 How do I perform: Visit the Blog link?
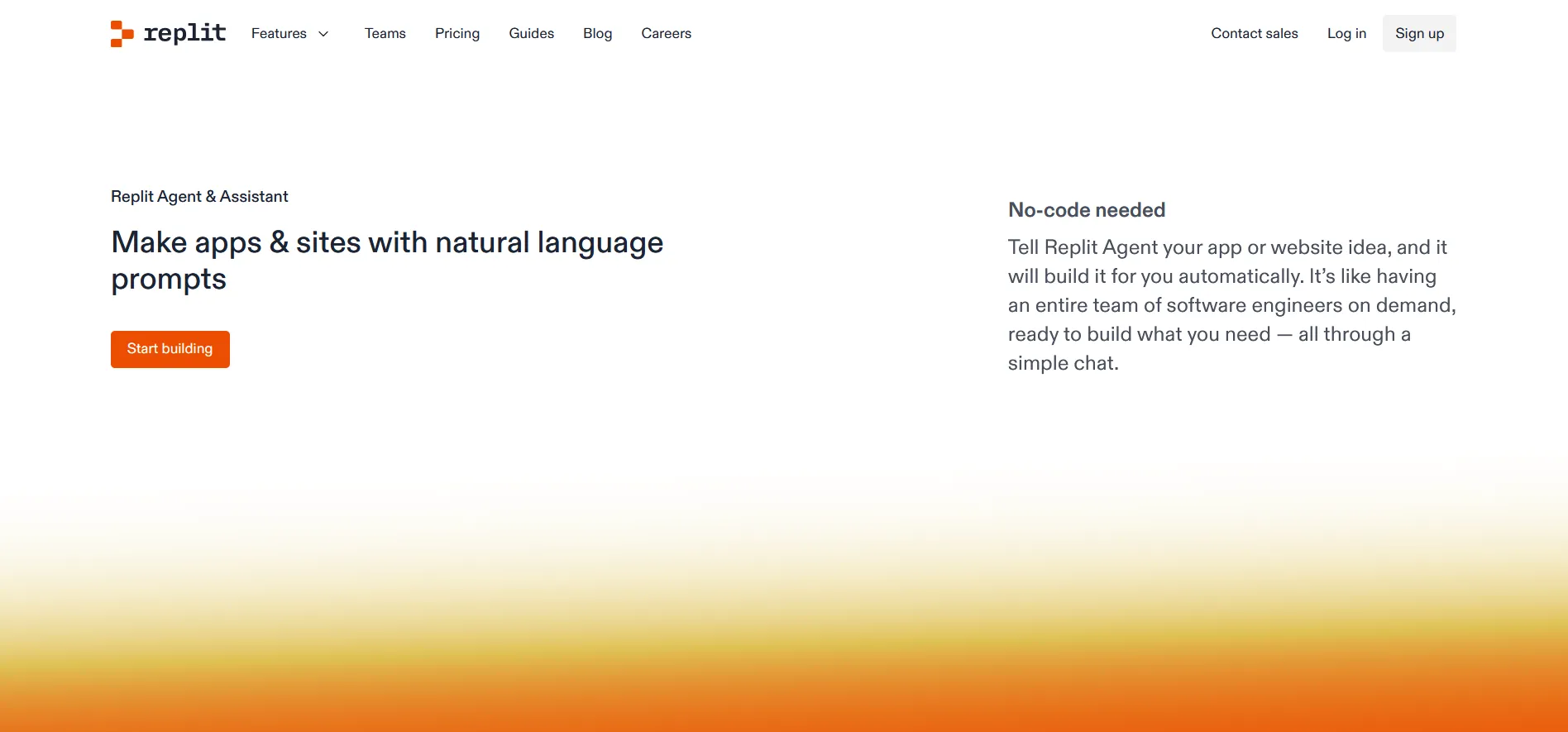(598, 34)
